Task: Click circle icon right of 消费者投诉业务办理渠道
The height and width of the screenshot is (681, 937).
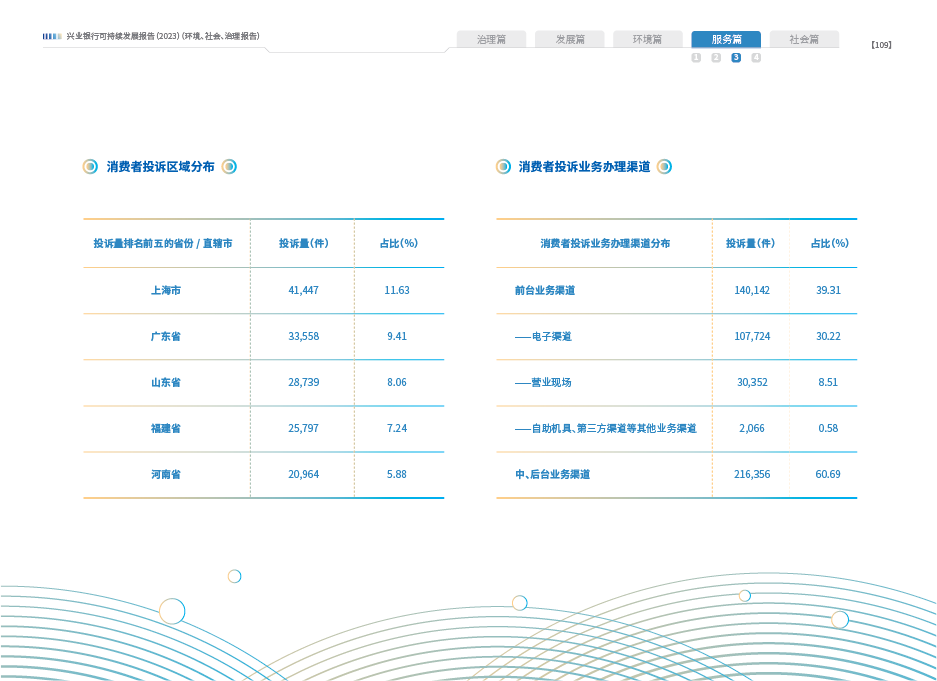Action: 664,167
